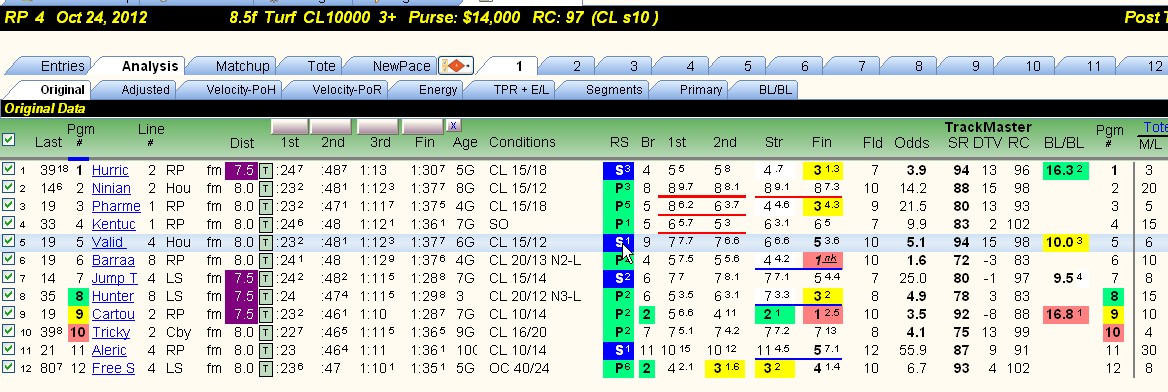Click the T surface icon in Jump T row
1168x392 pixels.
click(266, 279)
